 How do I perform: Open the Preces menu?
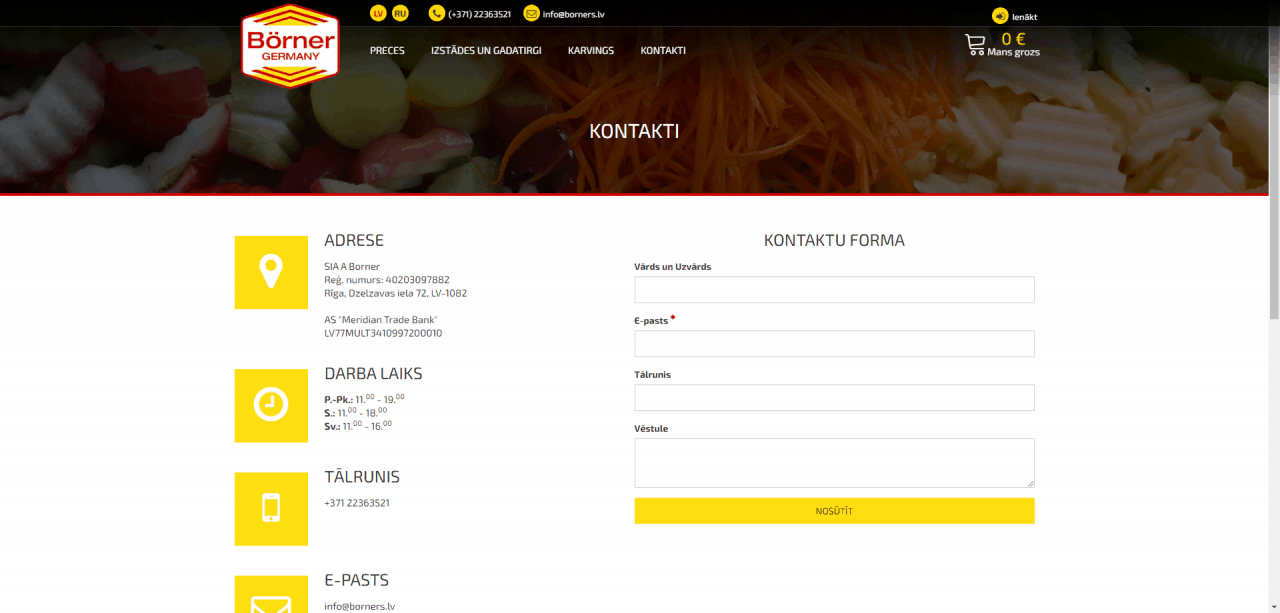click(x=387, y=50)
